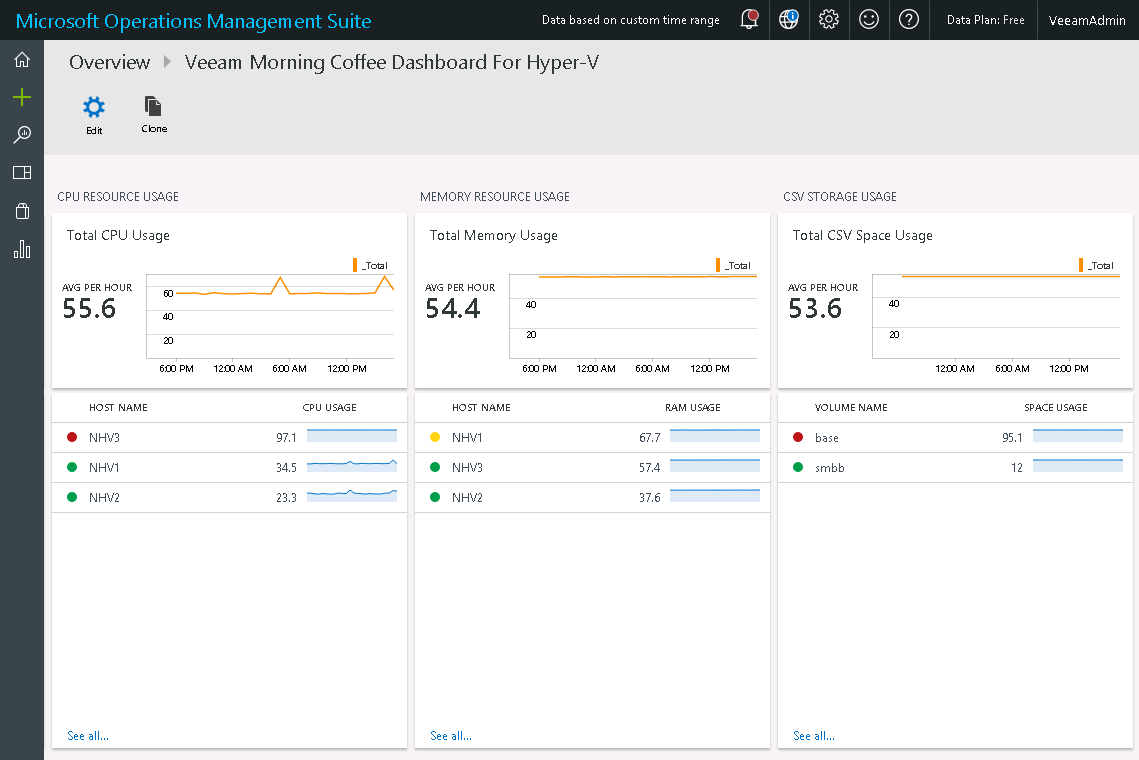The image size is (1139, 760).
Task: Click the NHV1 RAM sparkline at 67.7
Action: tap(715, 436)
